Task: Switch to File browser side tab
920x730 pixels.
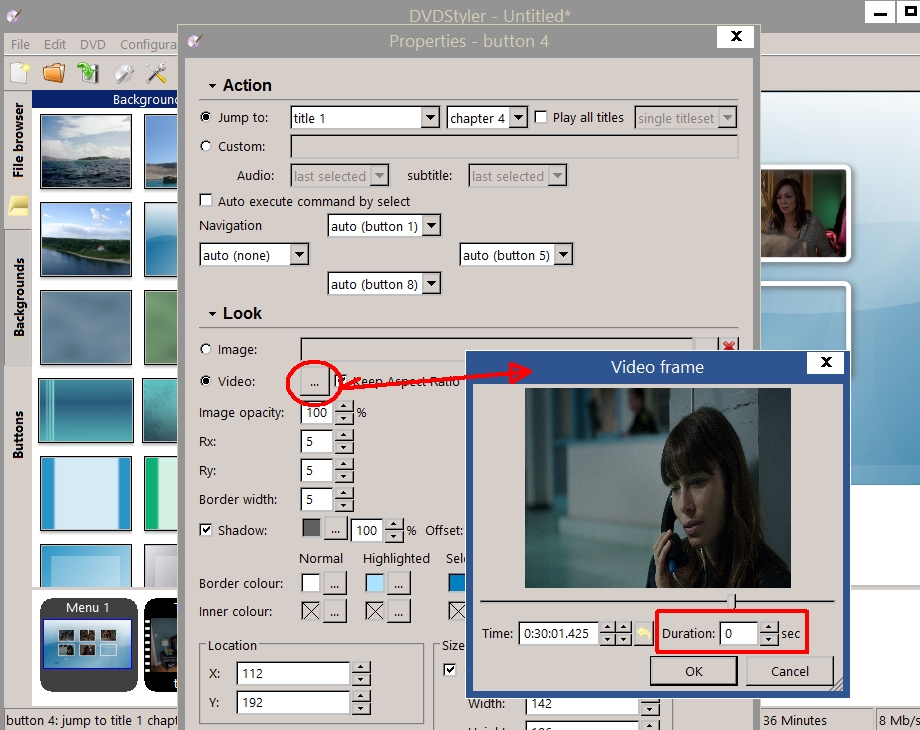Action: click(x=18, y=141)
